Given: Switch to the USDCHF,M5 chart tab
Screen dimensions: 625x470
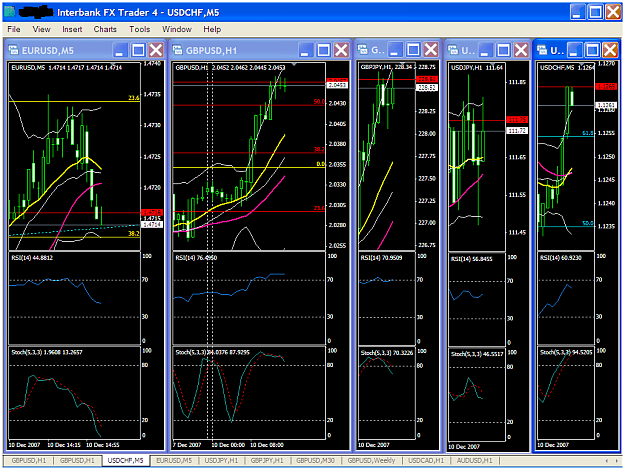Looking at the screenshot, I should [x=126, y=460].
